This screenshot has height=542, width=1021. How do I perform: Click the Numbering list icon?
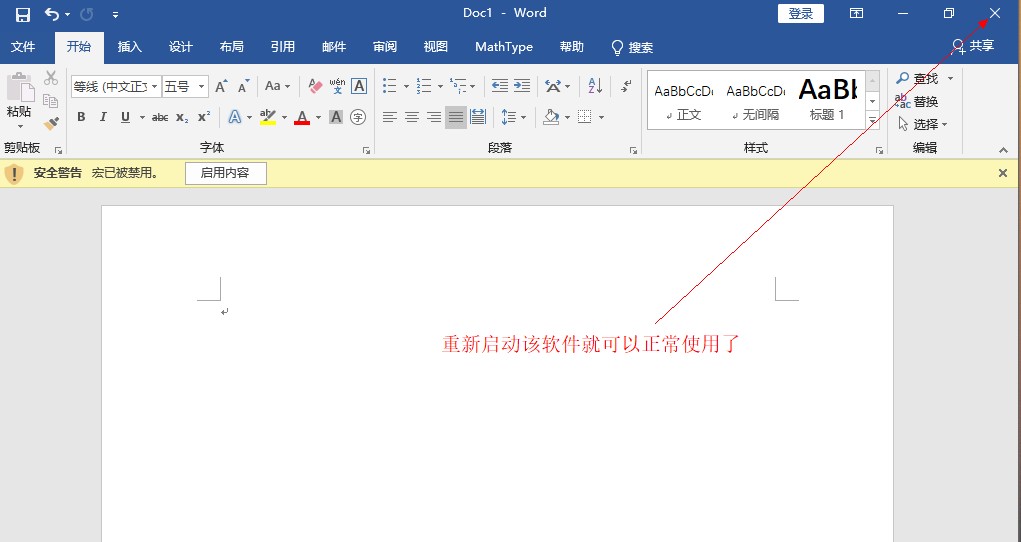coord(424,86)
